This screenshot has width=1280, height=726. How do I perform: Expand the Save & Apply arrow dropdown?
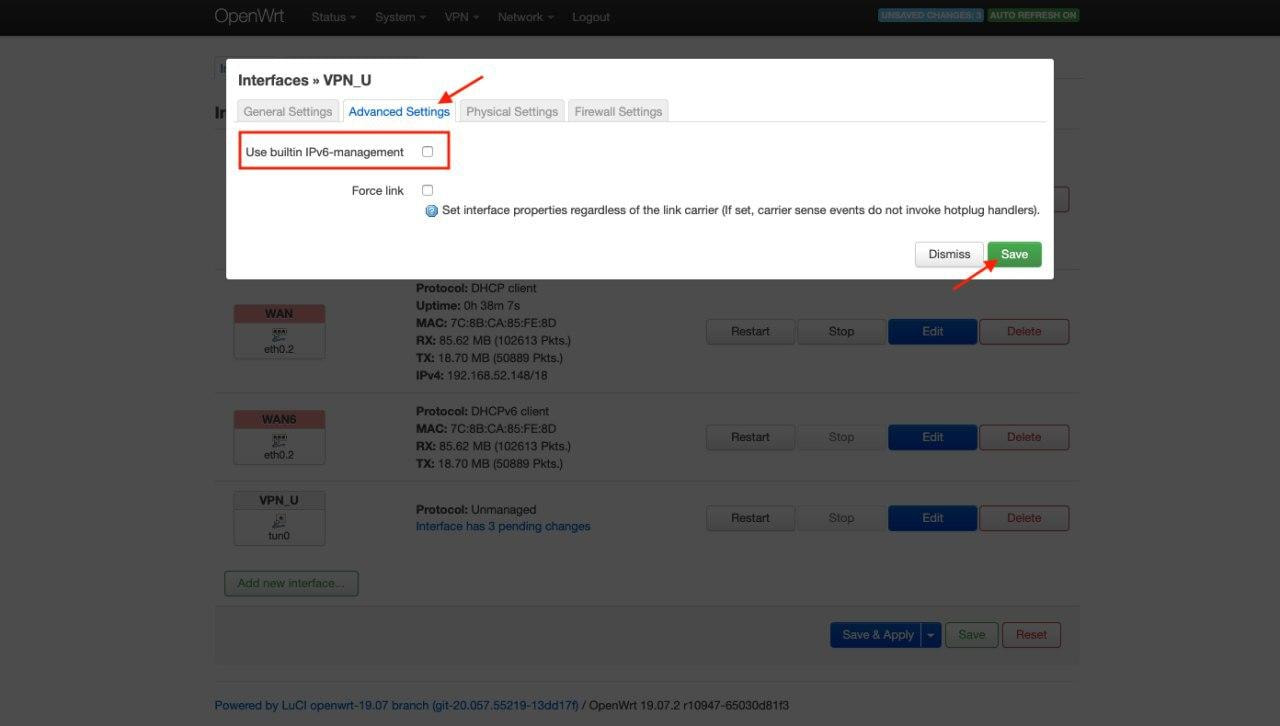pyautogui.click(x=931, y=635)
